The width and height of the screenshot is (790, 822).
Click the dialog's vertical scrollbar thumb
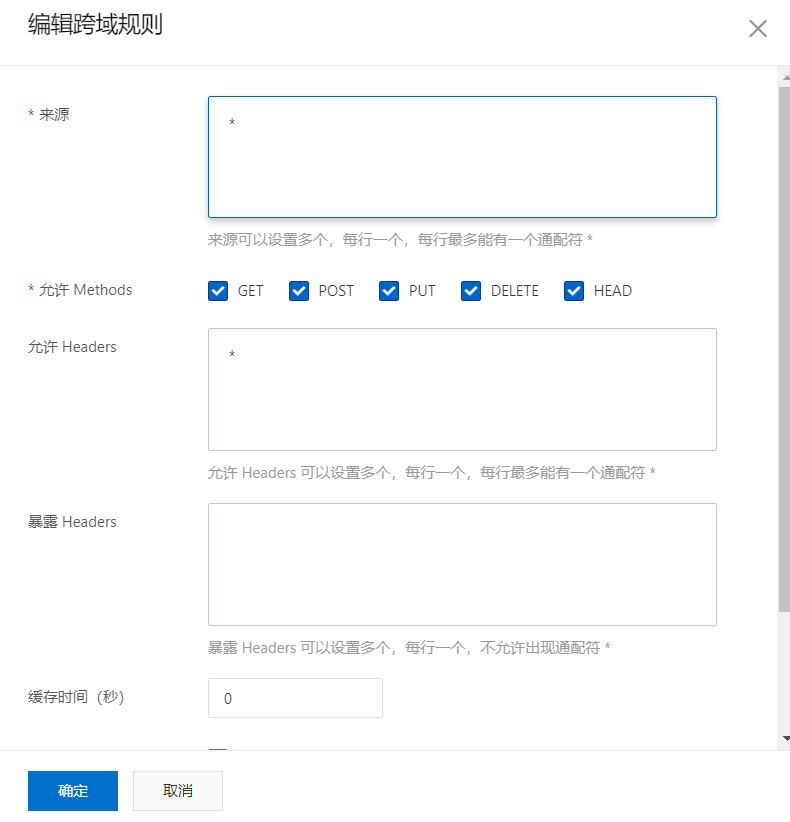coord(784,350)
